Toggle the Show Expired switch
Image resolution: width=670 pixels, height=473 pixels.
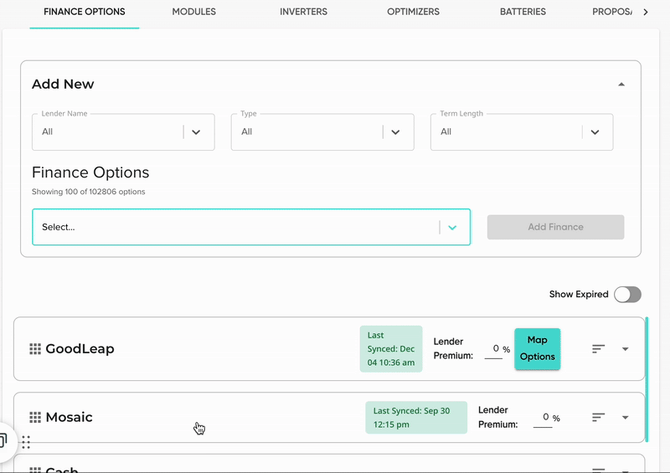[x=627, y=294]
